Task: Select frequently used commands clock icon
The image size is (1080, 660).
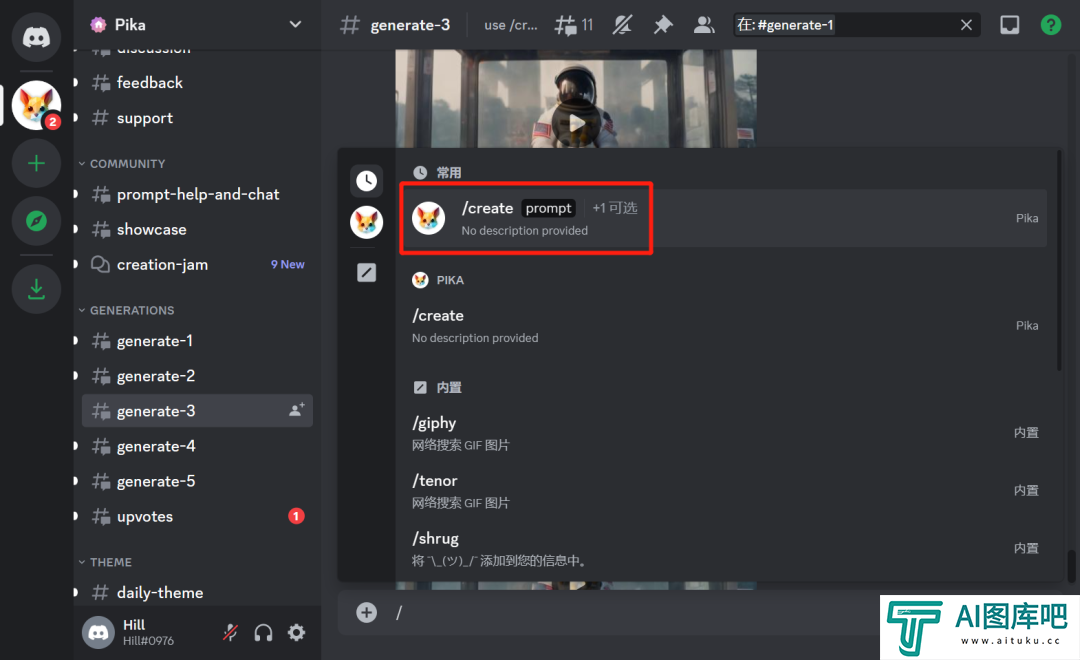Action: point(366,181)
